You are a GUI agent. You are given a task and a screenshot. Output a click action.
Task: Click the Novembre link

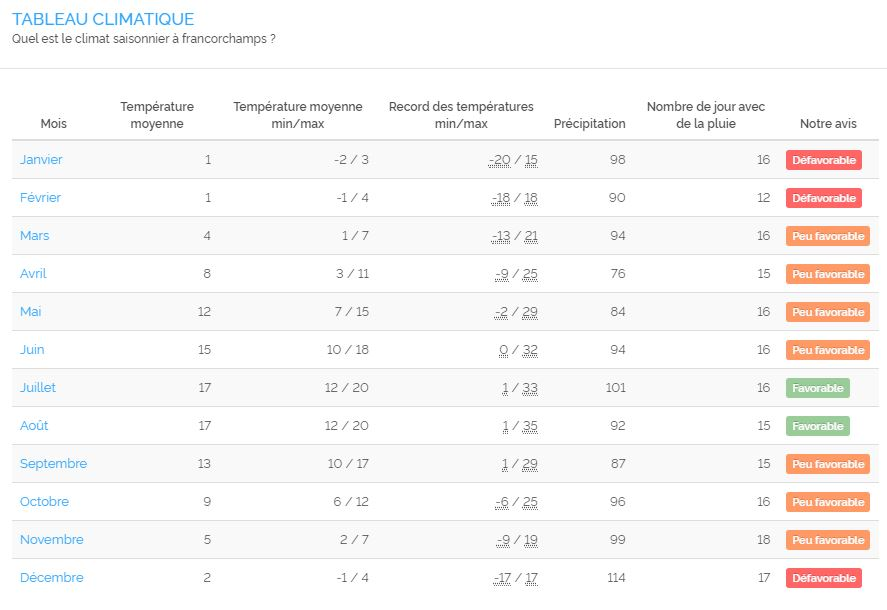click(51, 540)
